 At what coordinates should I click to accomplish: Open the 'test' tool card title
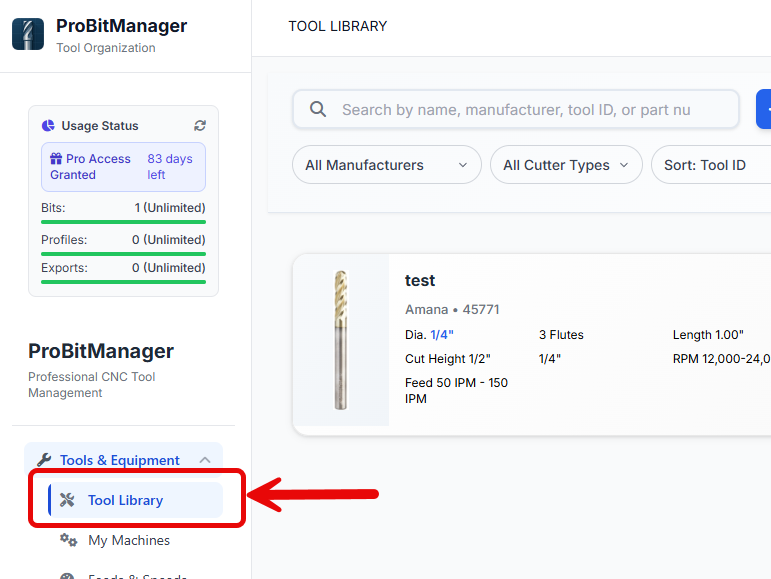coord(420,280)
